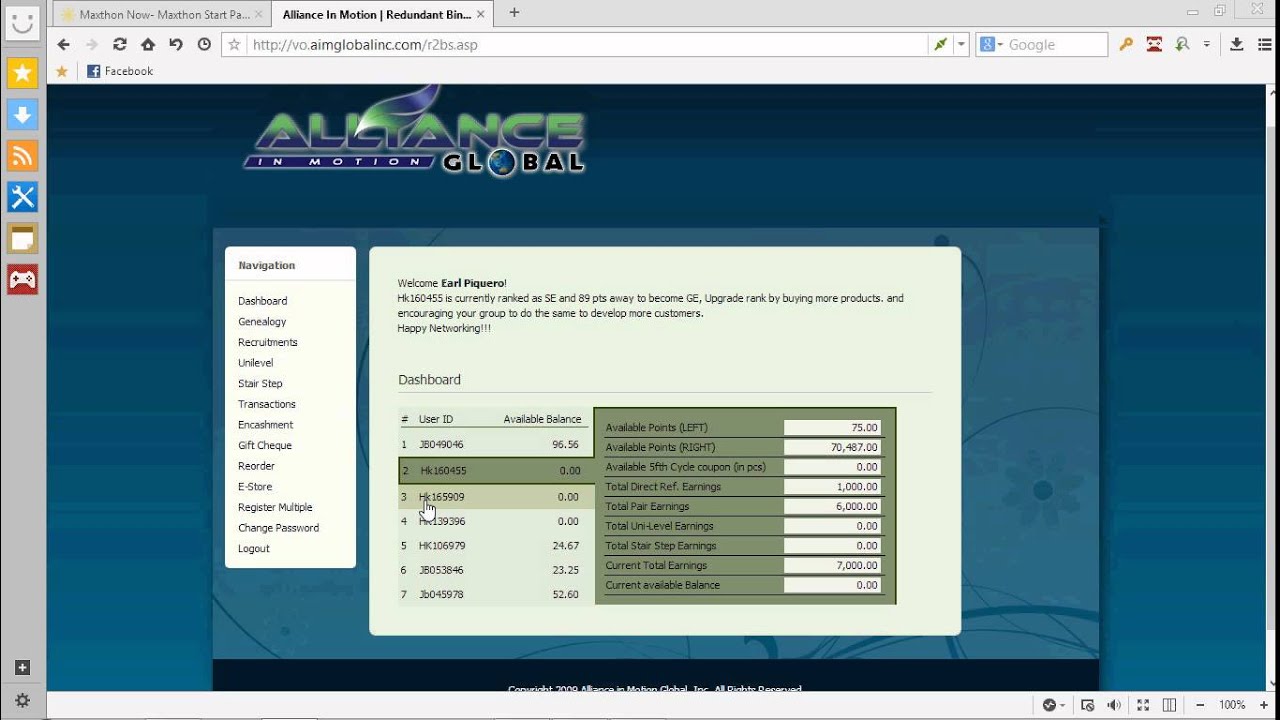
Task: Bookmark this page with star icon
Action: (x=235, y=44)
